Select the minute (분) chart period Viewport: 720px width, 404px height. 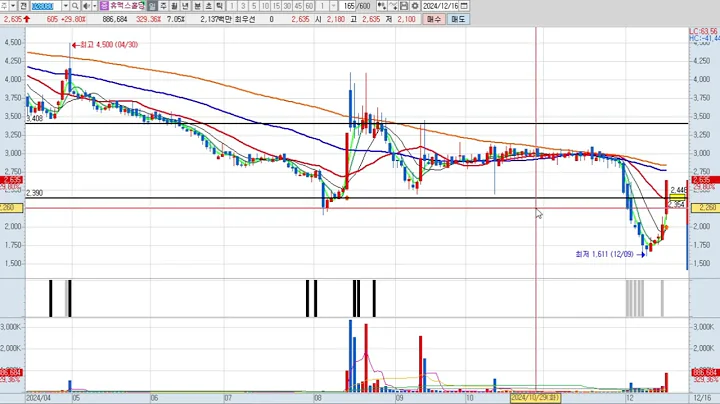197,6
